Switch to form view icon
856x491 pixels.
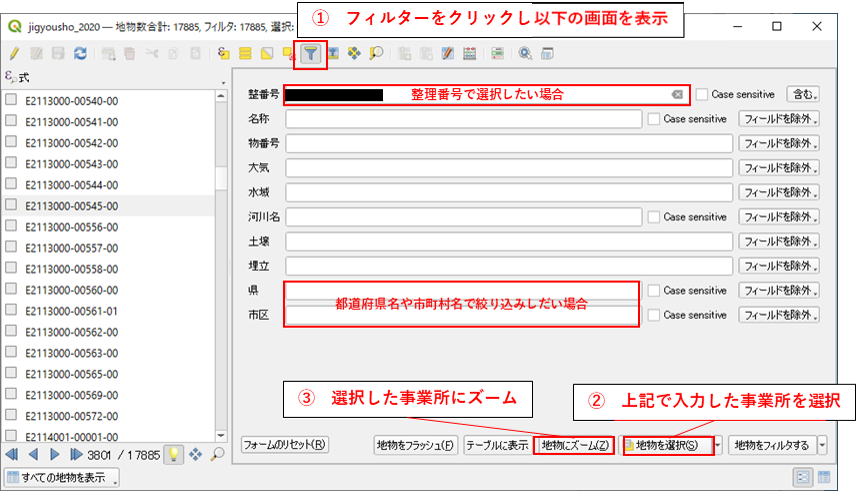pyautogui.click(x=802, y=477)
